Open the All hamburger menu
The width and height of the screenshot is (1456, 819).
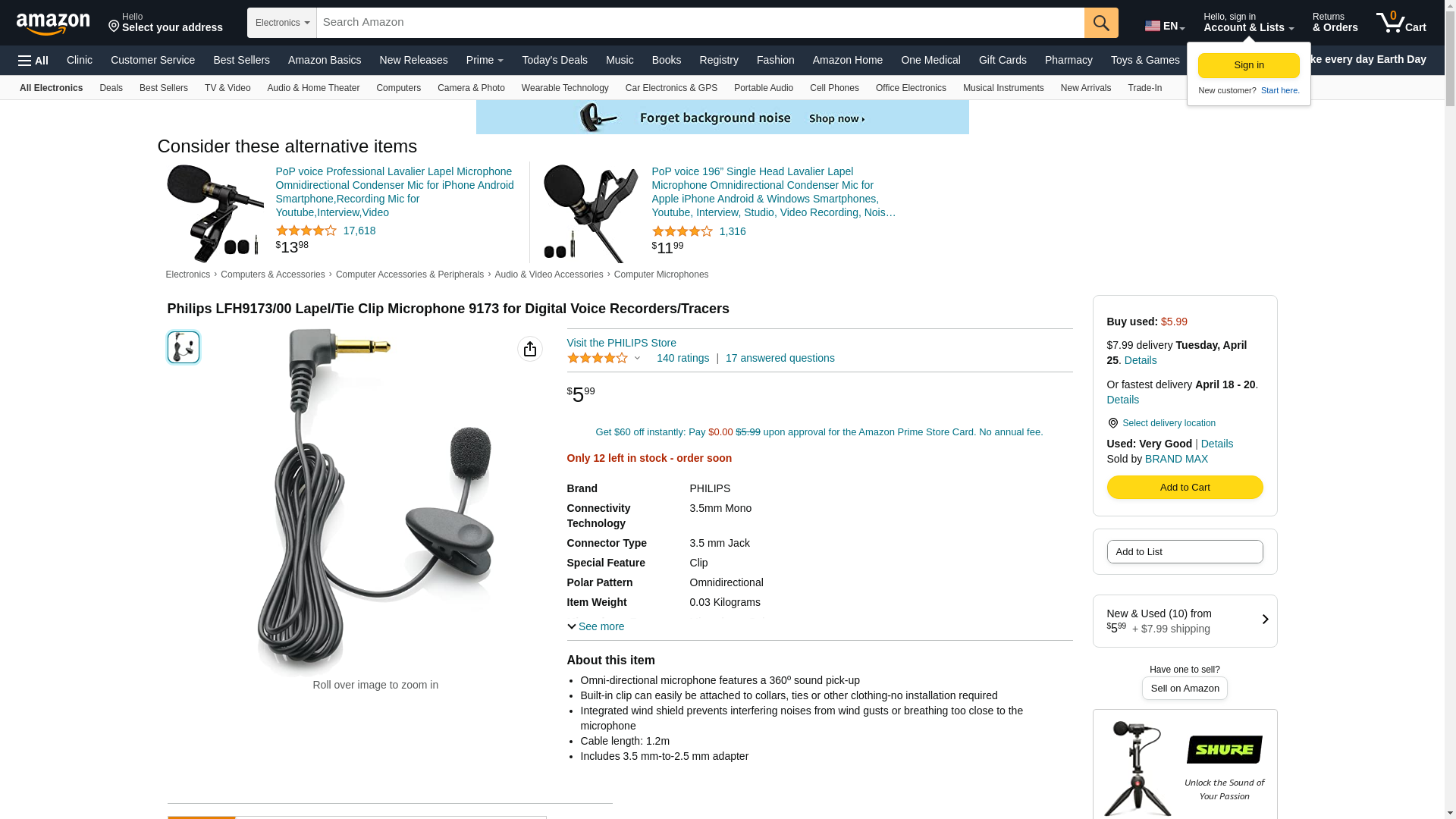(33, 61)
